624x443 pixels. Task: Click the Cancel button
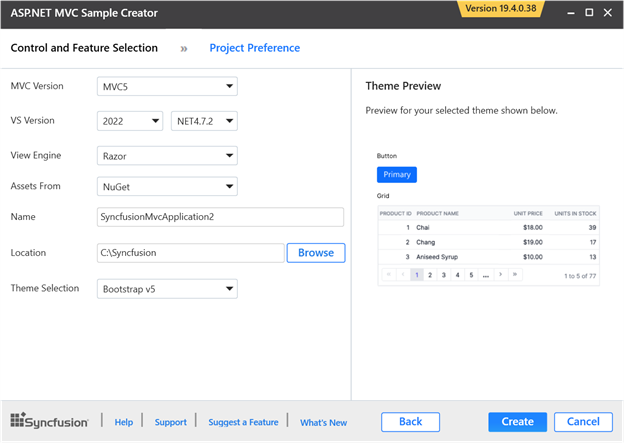coord(583,422)
